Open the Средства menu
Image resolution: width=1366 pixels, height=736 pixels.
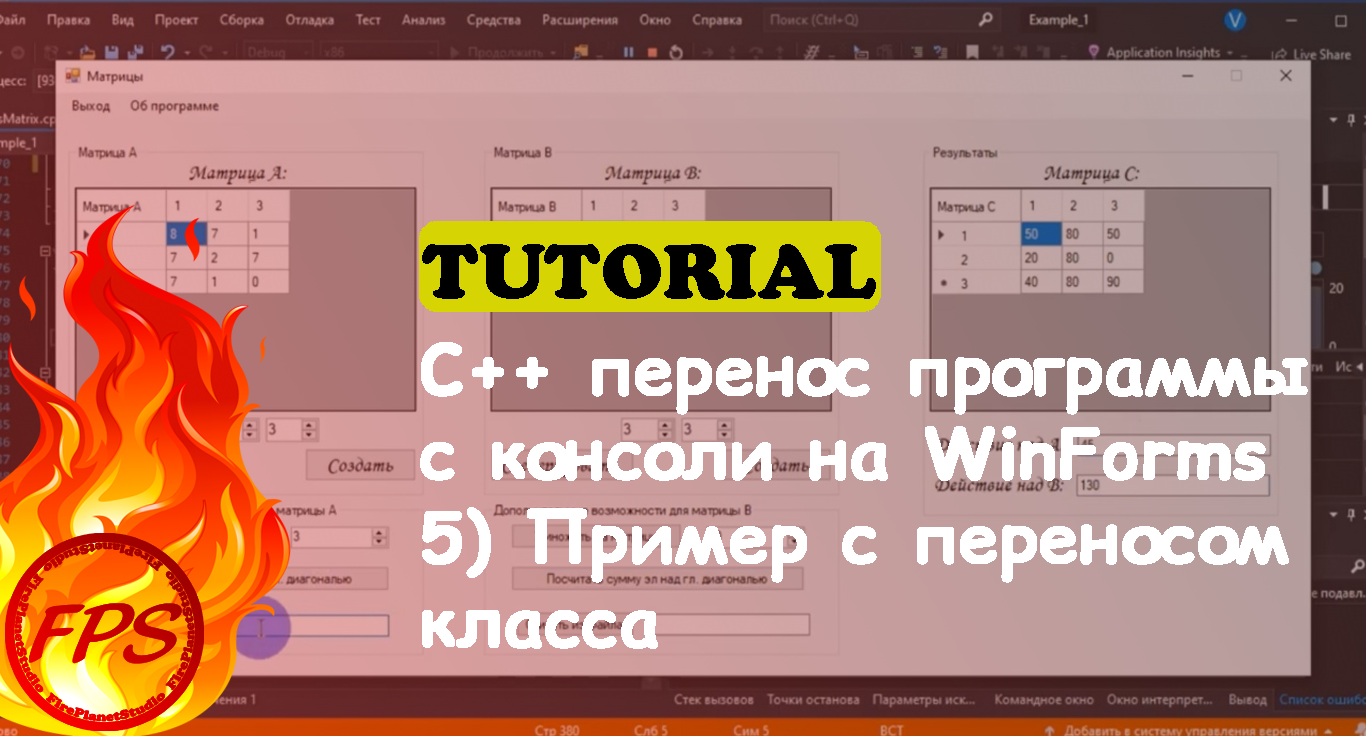pyautogui.click(x=493, y=20)
